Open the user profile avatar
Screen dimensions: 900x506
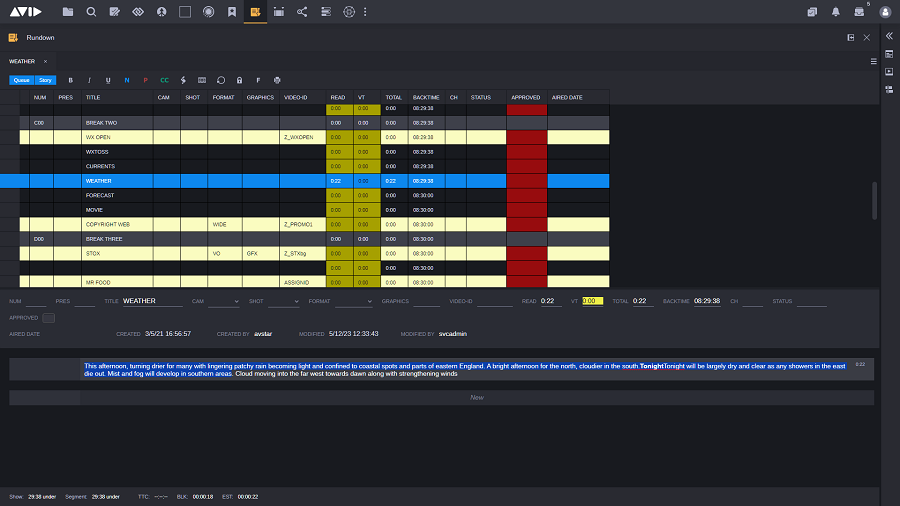(x=885, y=12)
